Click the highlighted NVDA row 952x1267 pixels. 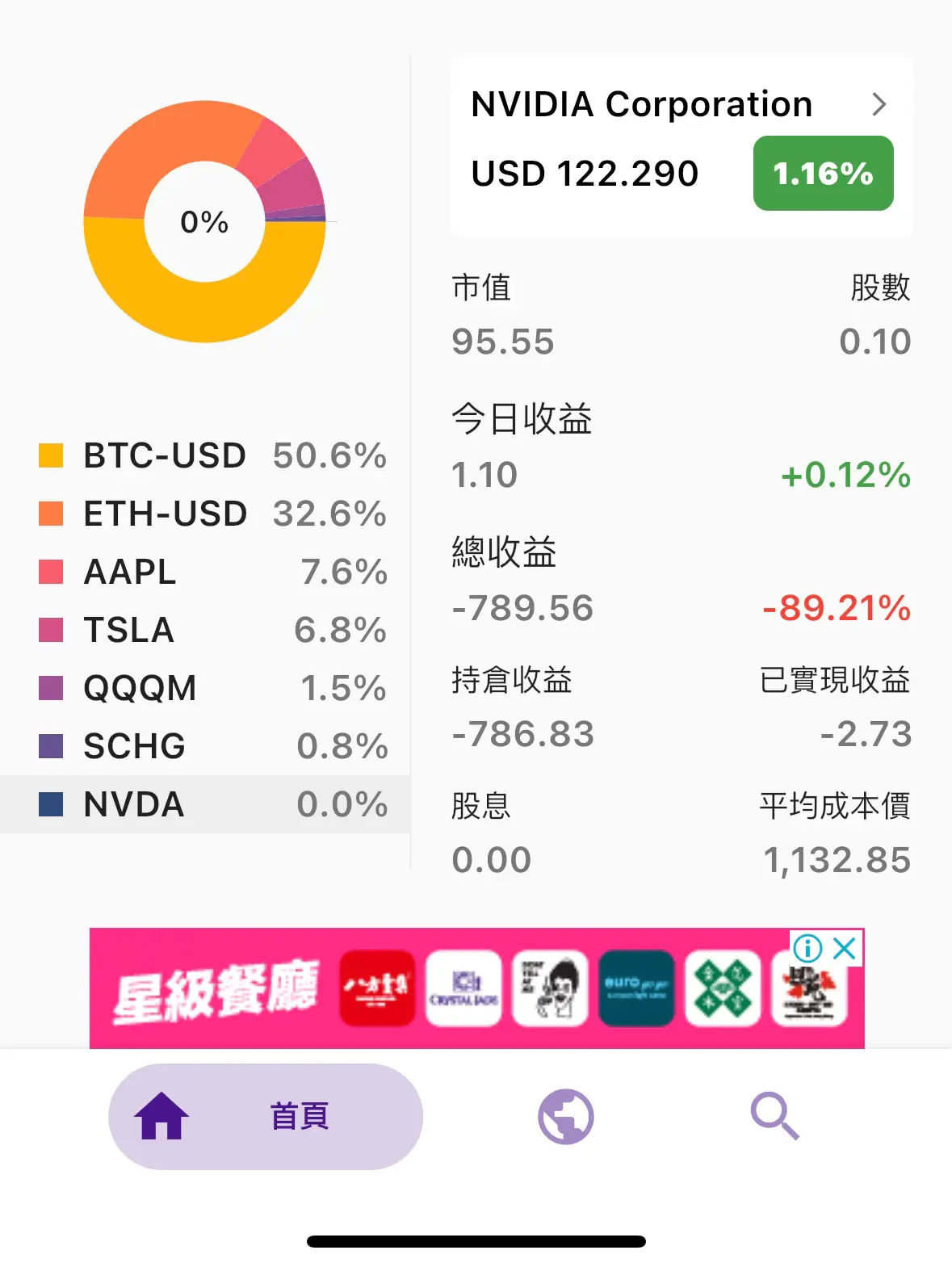click(x=205, y=804)
